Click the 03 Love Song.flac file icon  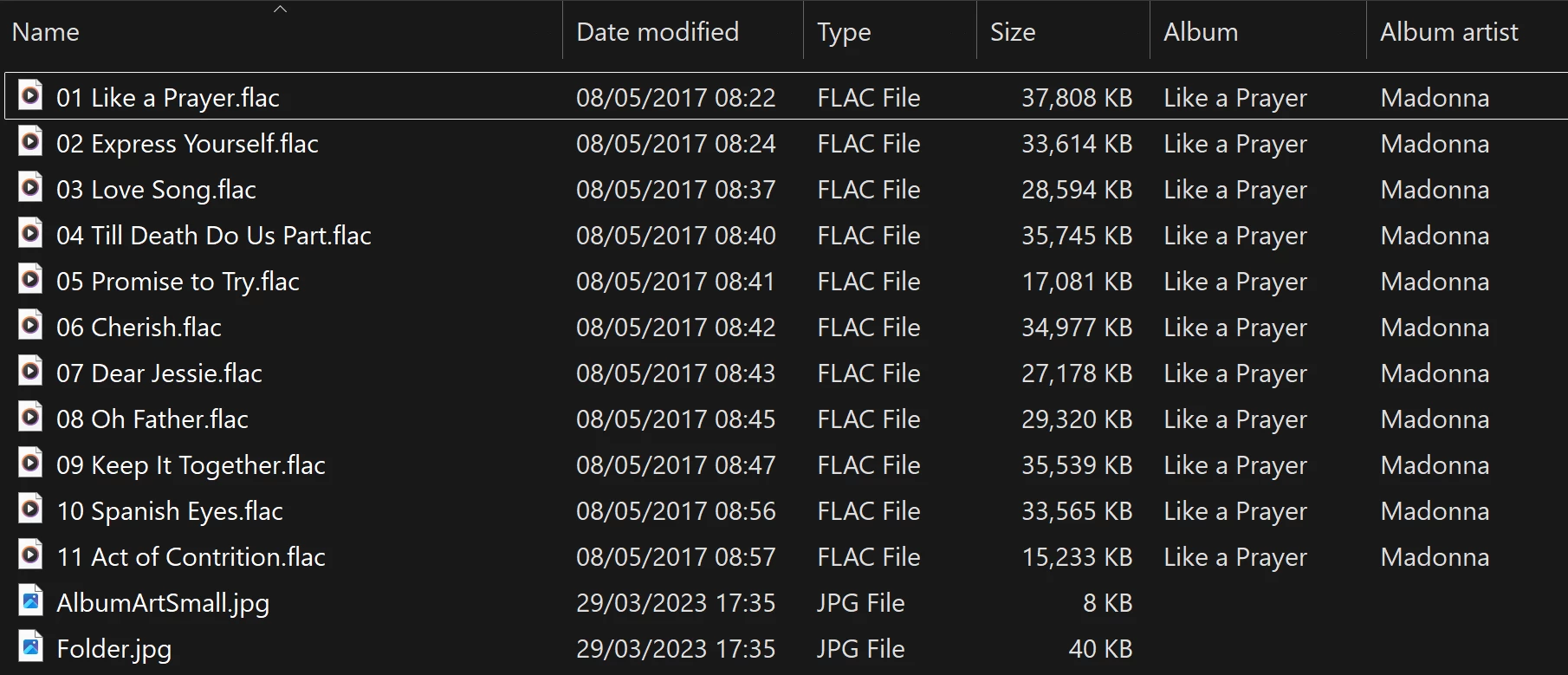pyautogui.click(x=30, y=187)
